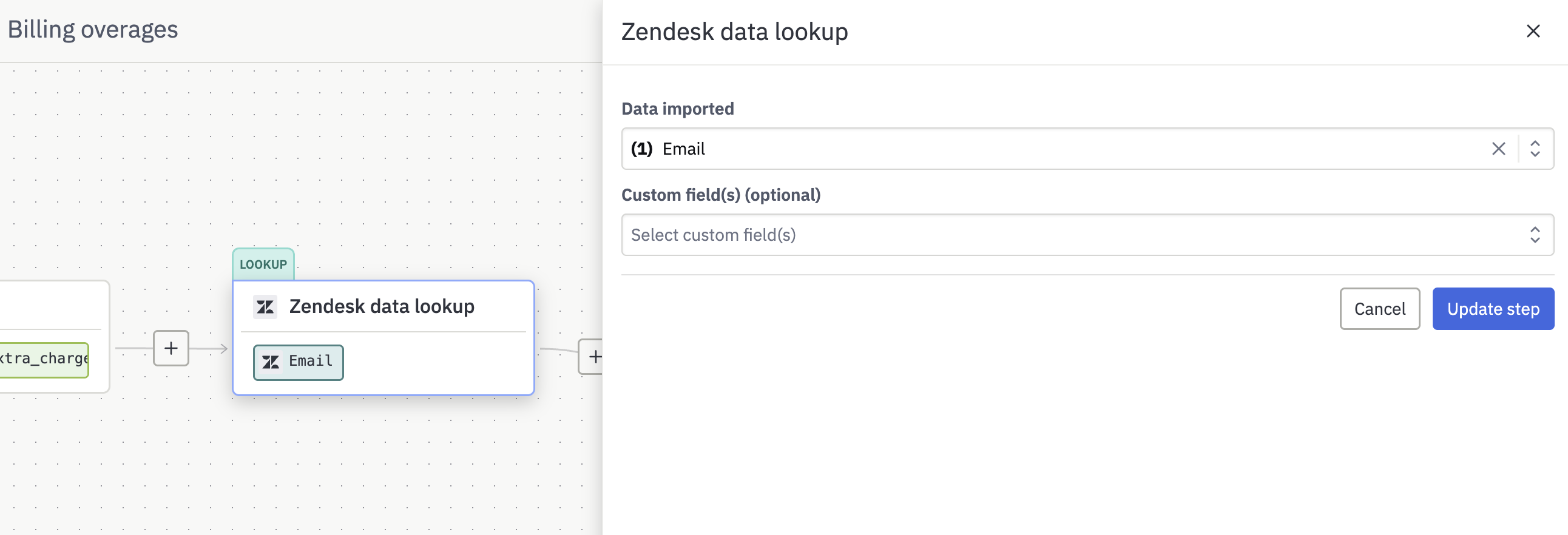Click the Update step button

[1493, 309]
